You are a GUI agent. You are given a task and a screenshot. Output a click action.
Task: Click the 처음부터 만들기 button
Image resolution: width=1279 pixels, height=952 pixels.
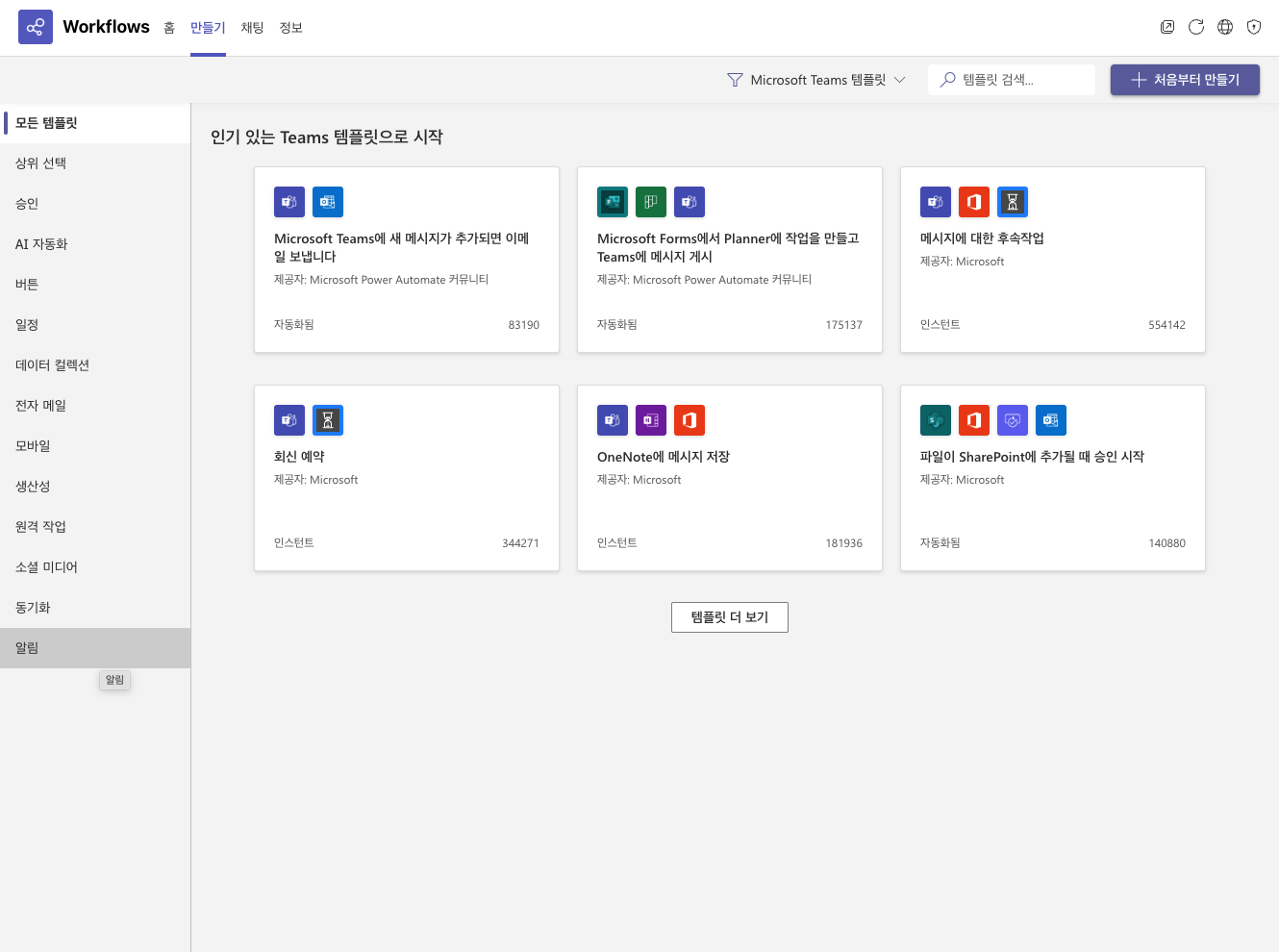pyautogui.click(x=1185, y=80)
